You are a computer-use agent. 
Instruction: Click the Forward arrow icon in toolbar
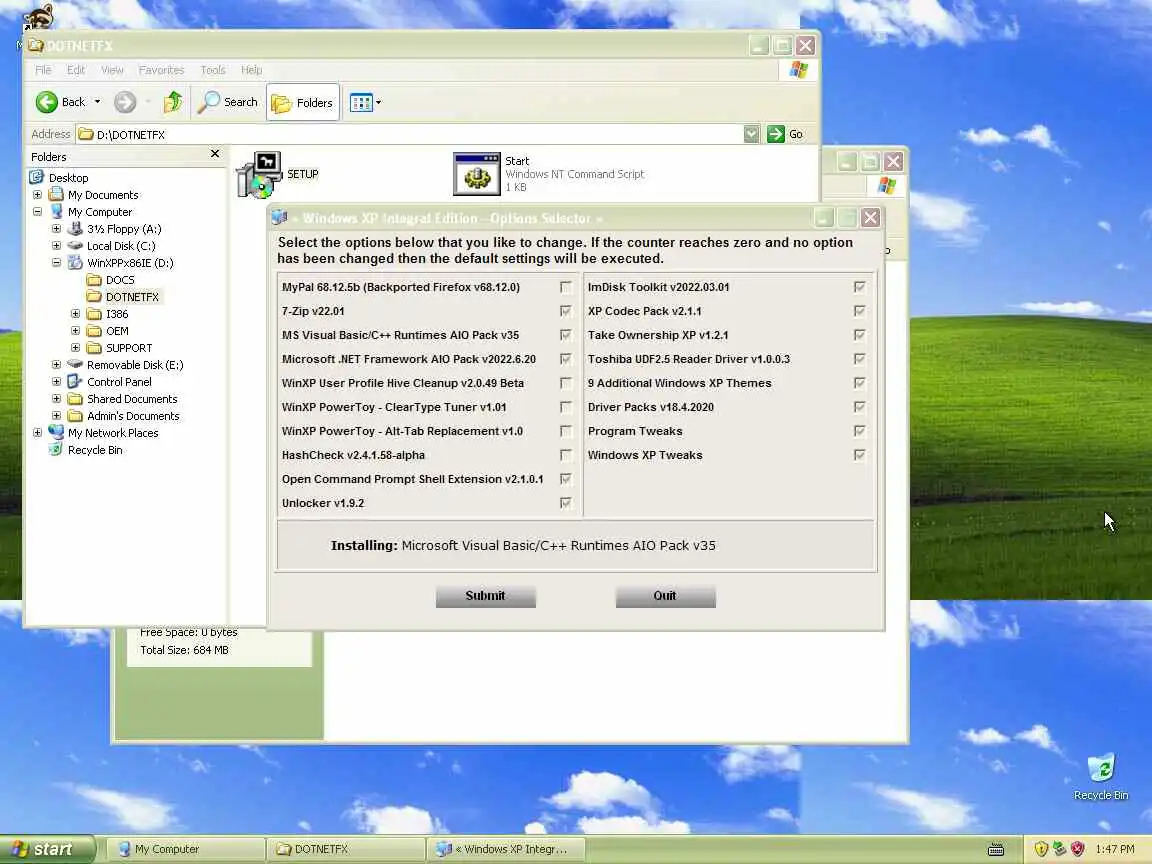[125, 102]
